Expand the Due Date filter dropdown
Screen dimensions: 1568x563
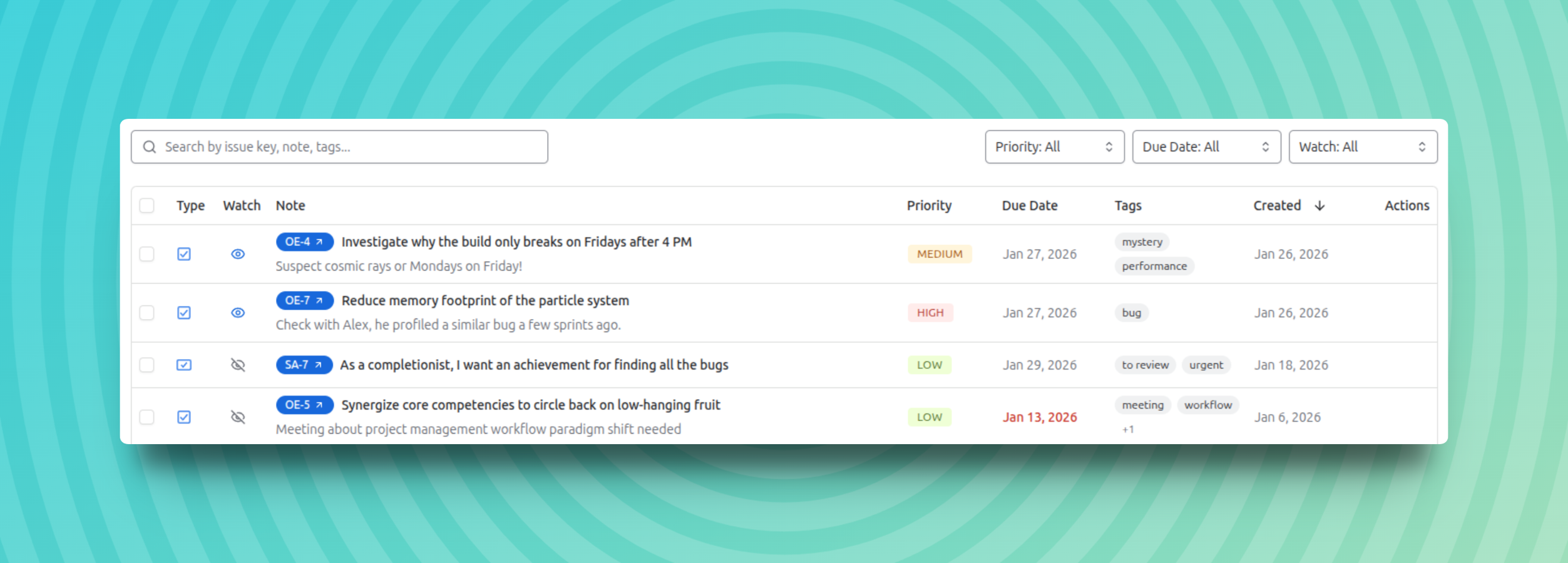pyautogui.click(x=1206, y=147)
